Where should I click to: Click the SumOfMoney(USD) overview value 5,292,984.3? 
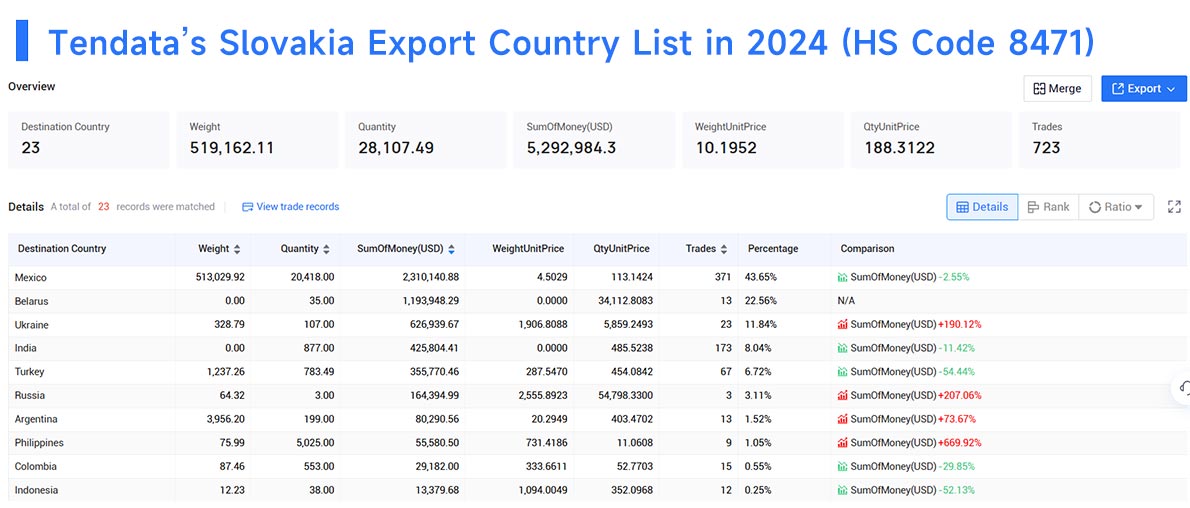pos(571,148)
